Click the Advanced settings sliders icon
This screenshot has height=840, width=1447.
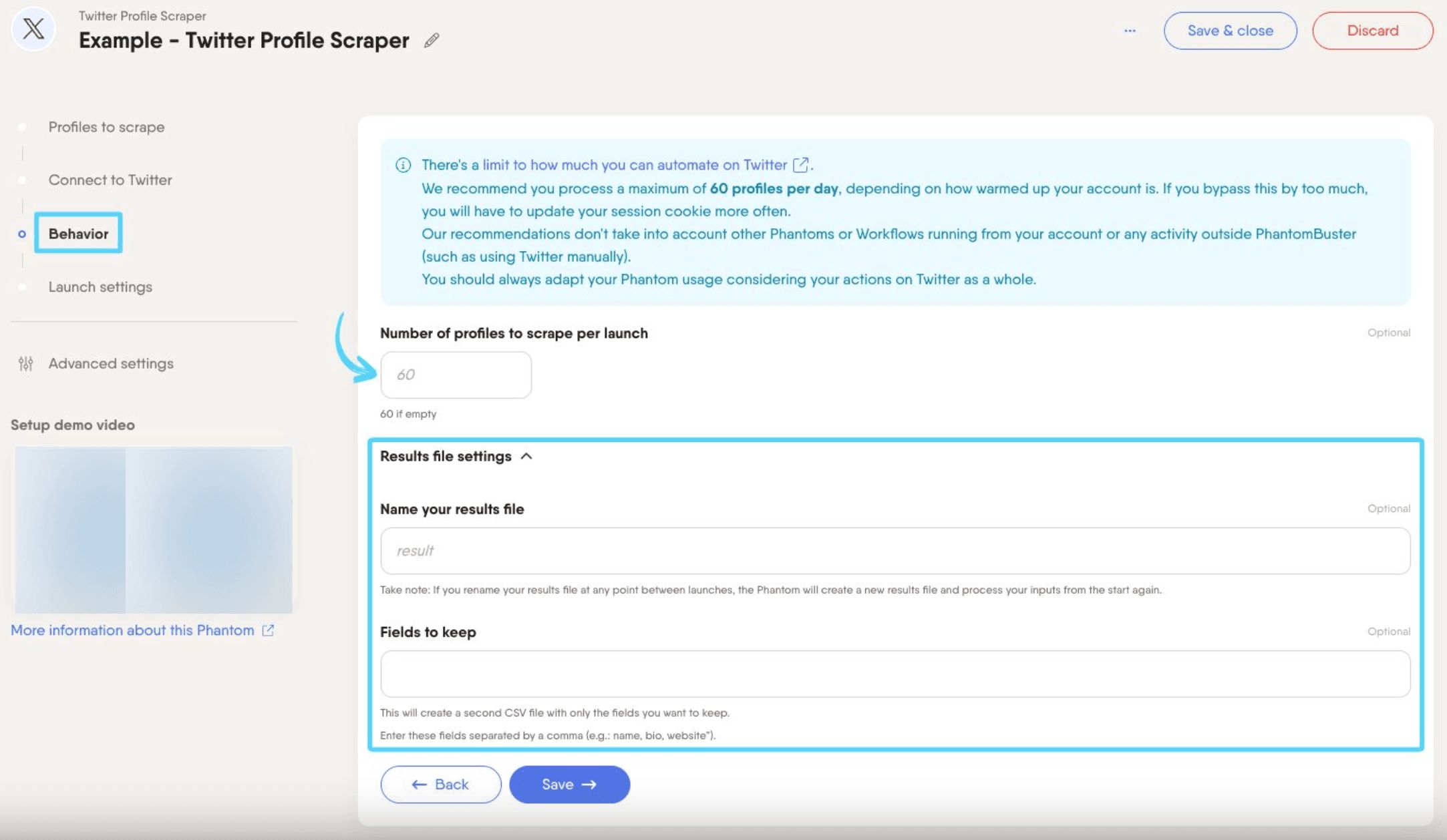point(26,364)
